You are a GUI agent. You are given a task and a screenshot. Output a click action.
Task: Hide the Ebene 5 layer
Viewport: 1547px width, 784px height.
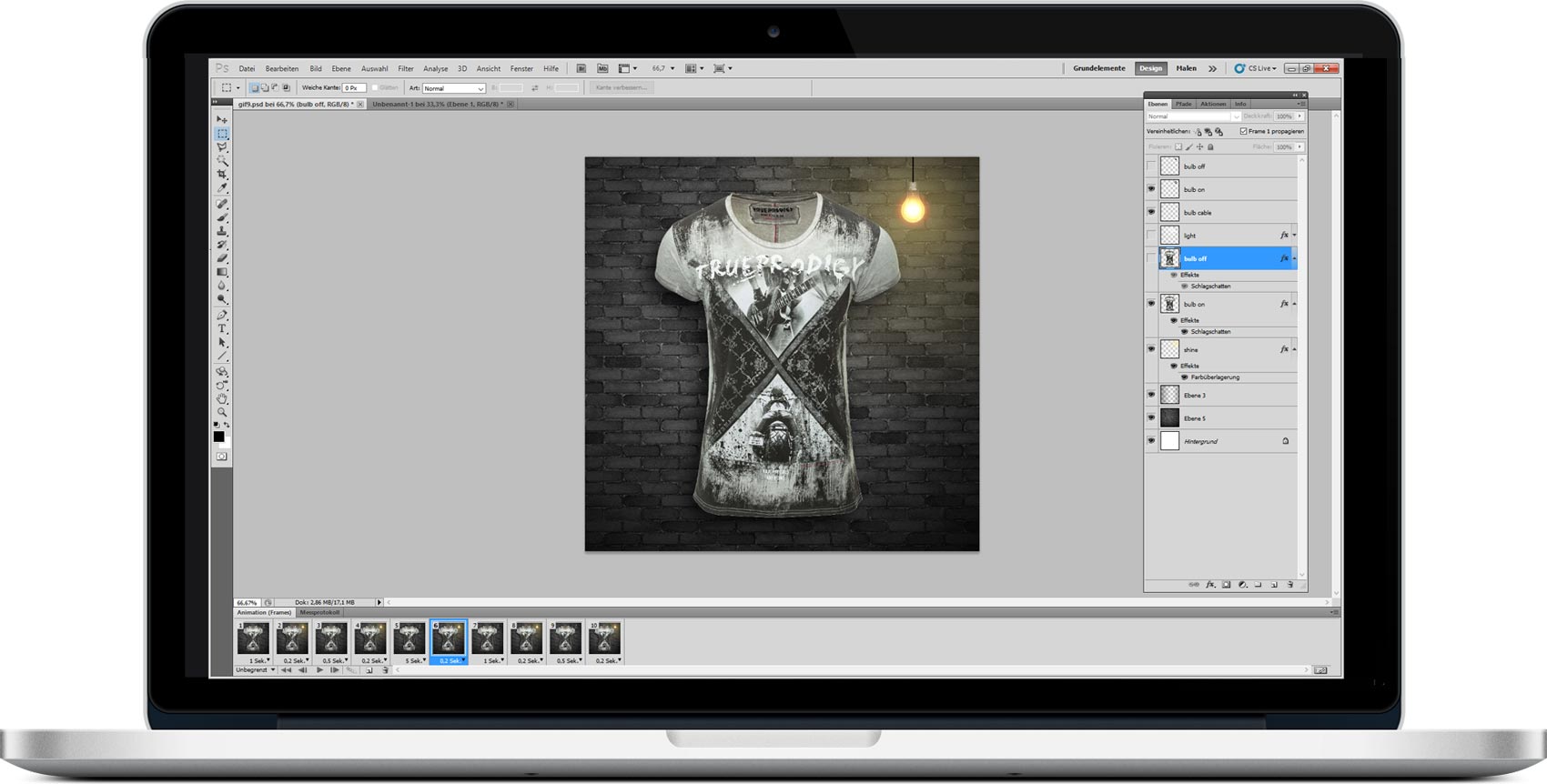tap(1151, 417)
